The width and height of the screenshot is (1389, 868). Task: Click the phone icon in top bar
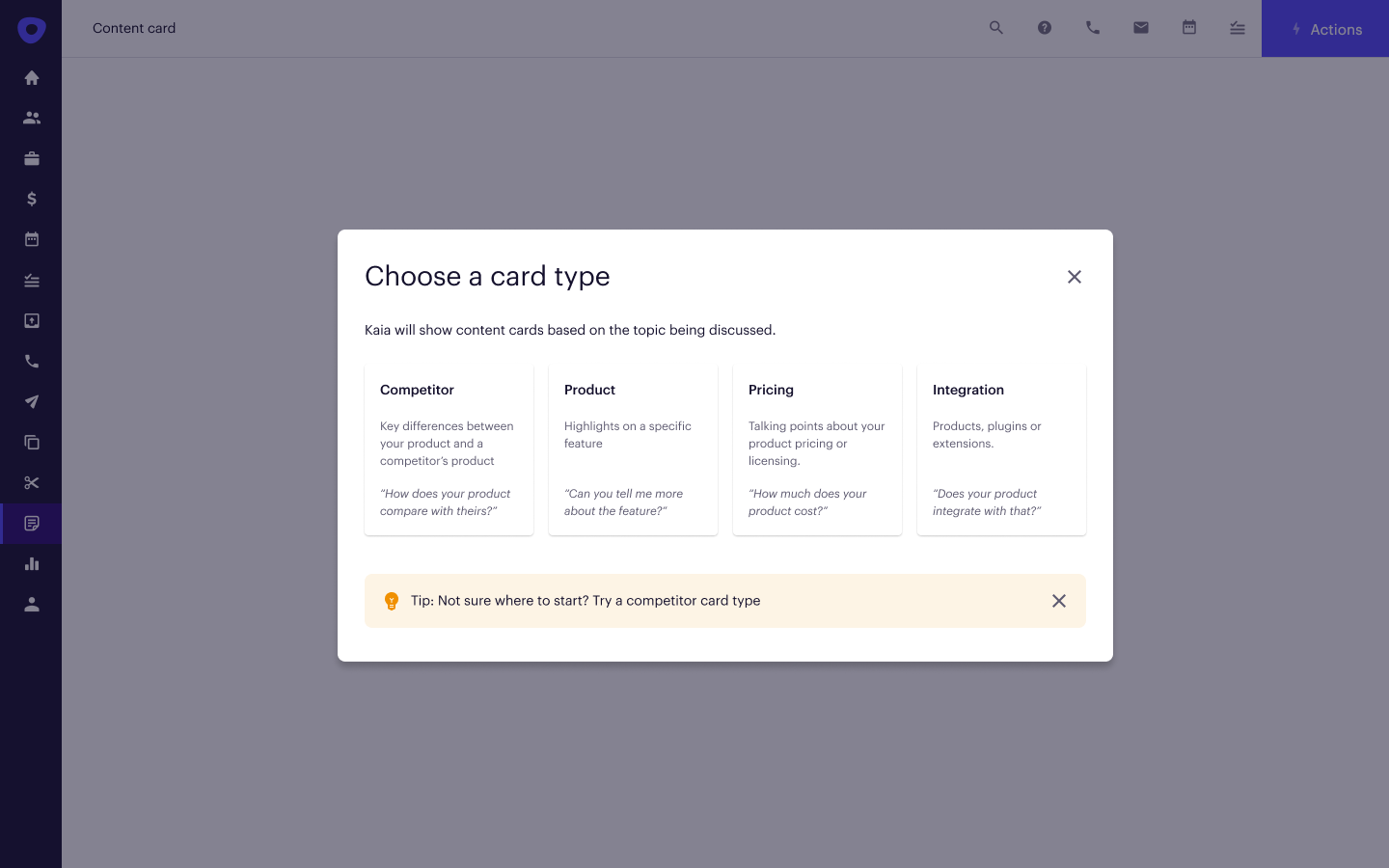[1093, 28]
